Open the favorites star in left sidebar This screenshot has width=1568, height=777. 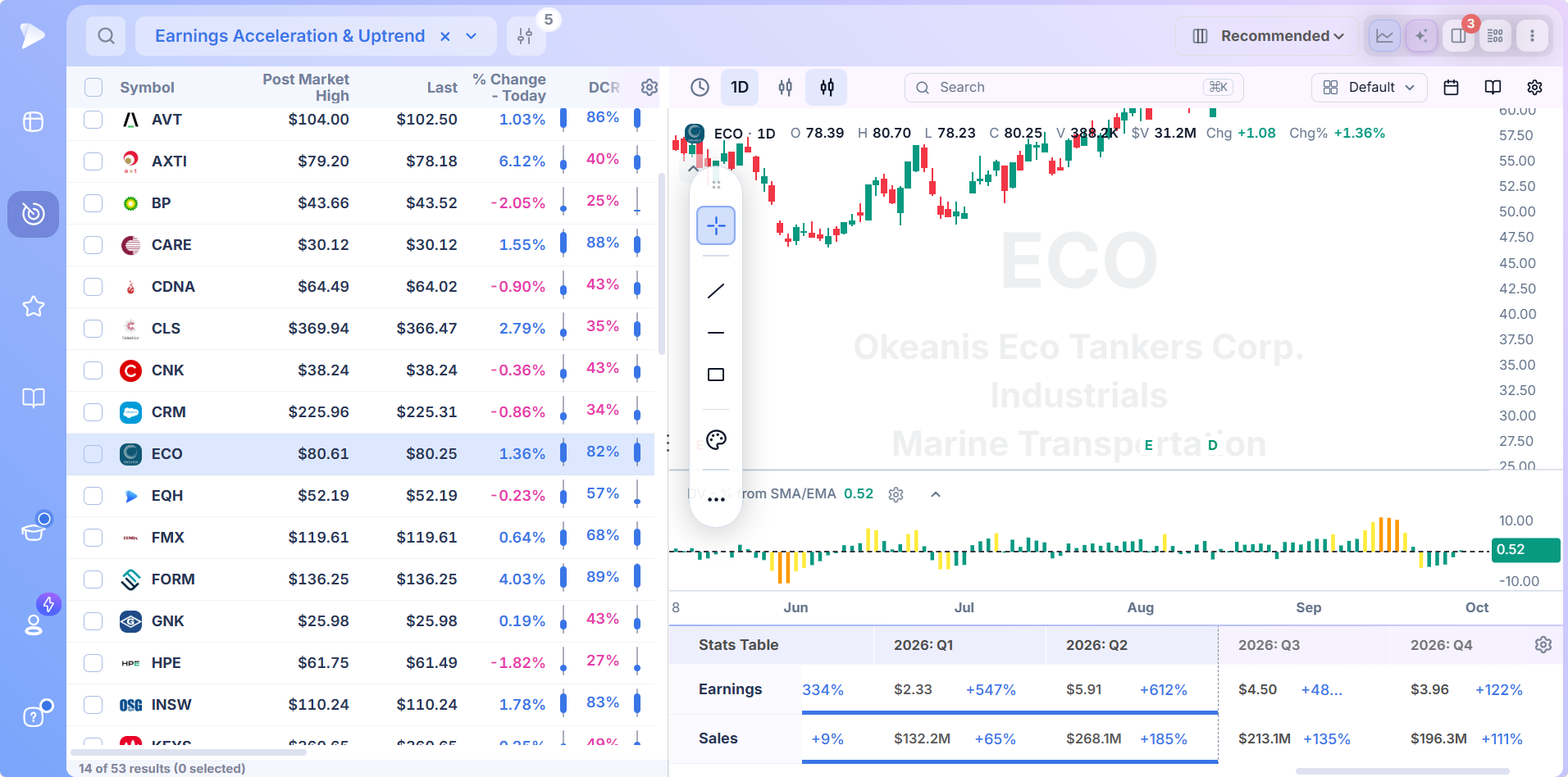(34, 307)
